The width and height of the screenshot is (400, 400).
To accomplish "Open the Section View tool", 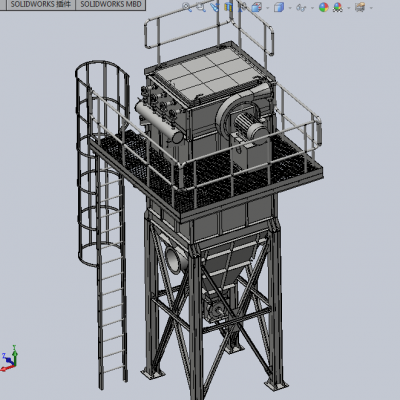I will [229, 7].
